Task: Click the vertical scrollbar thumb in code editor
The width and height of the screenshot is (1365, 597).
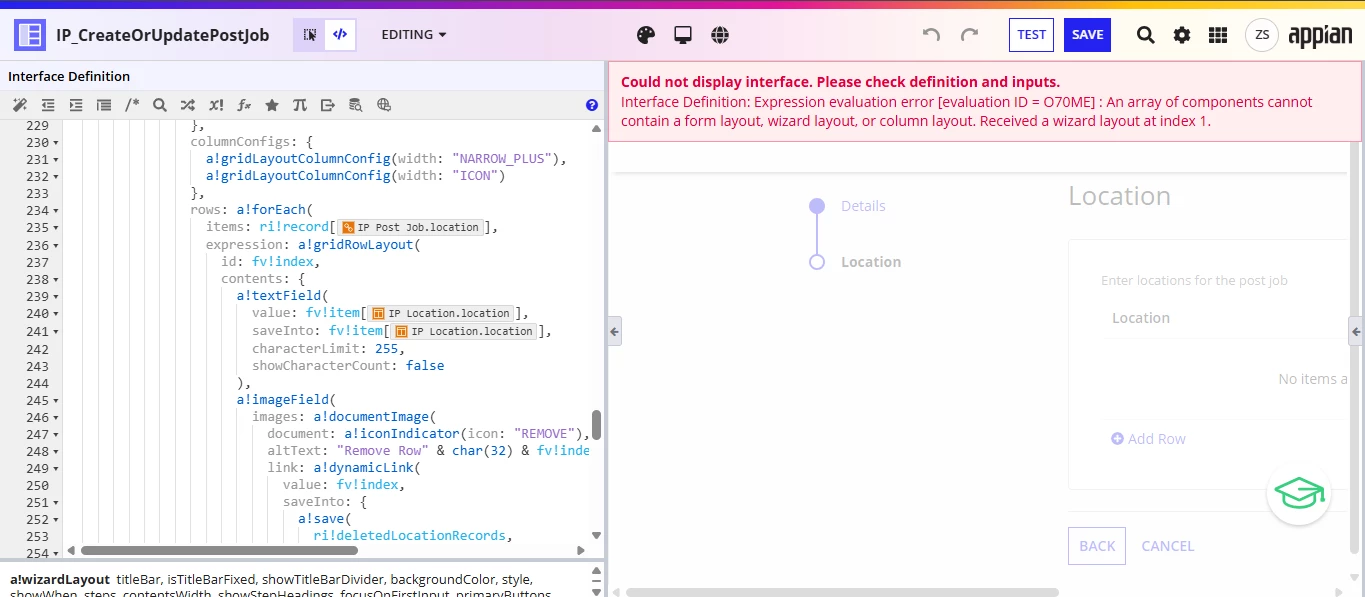Action: [x=597, y=425]
